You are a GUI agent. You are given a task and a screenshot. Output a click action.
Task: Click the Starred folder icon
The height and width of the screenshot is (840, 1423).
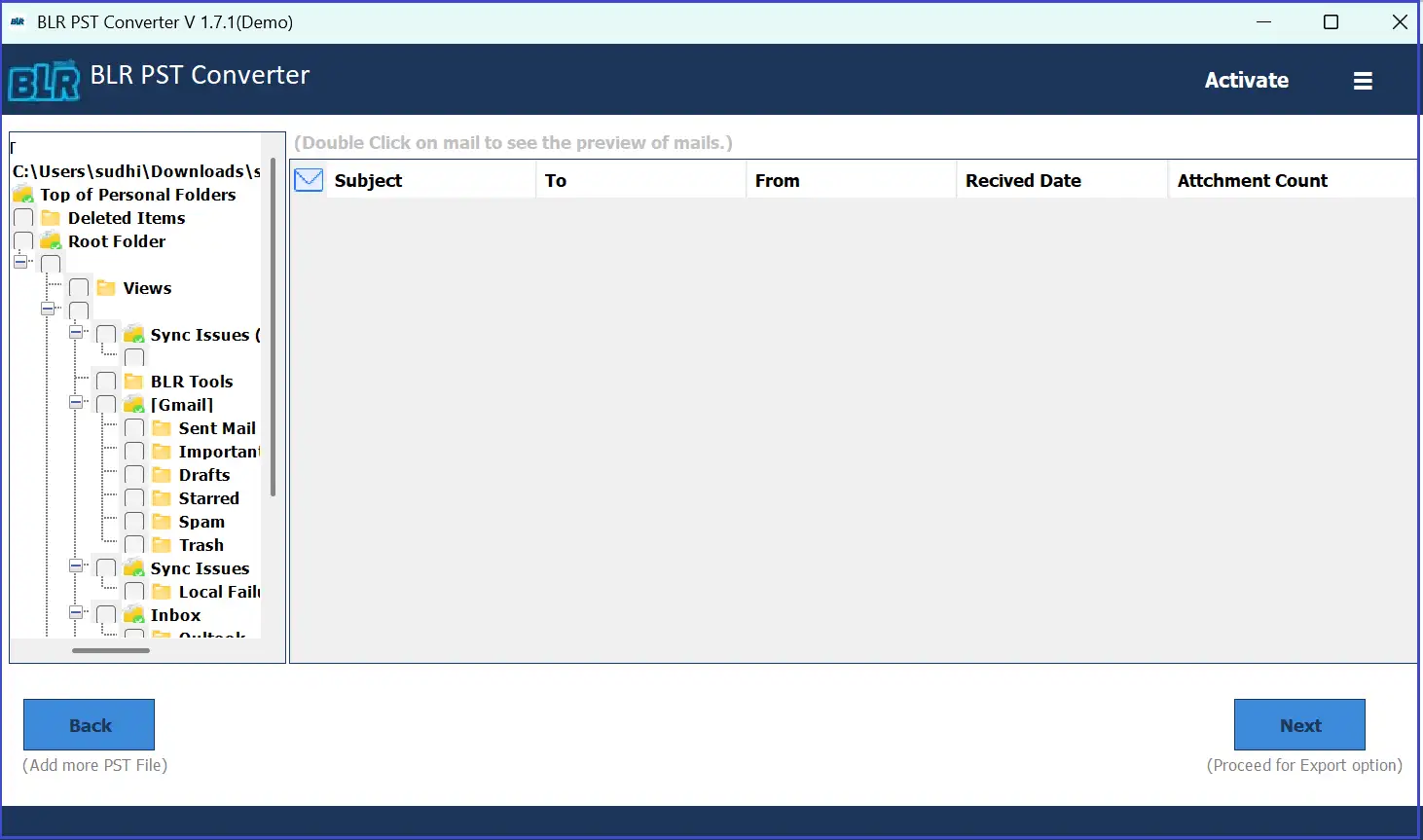163,497
